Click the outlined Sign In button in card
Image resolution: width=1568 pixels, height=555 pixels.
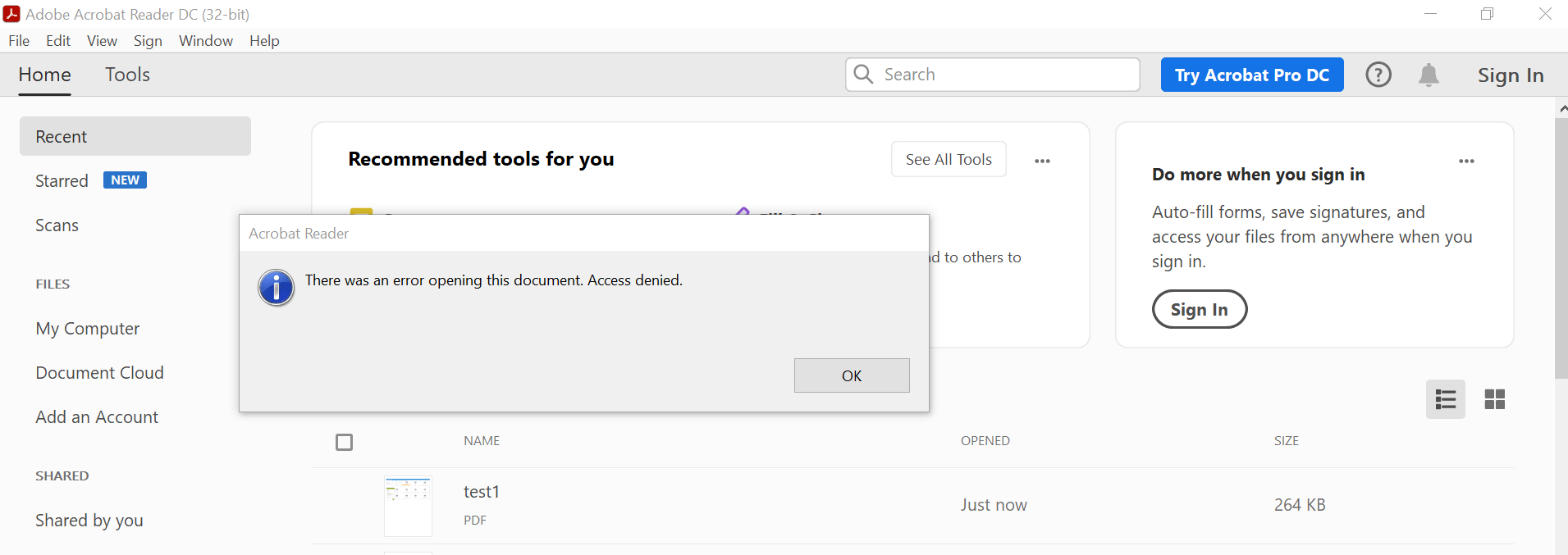(1200, 309)
